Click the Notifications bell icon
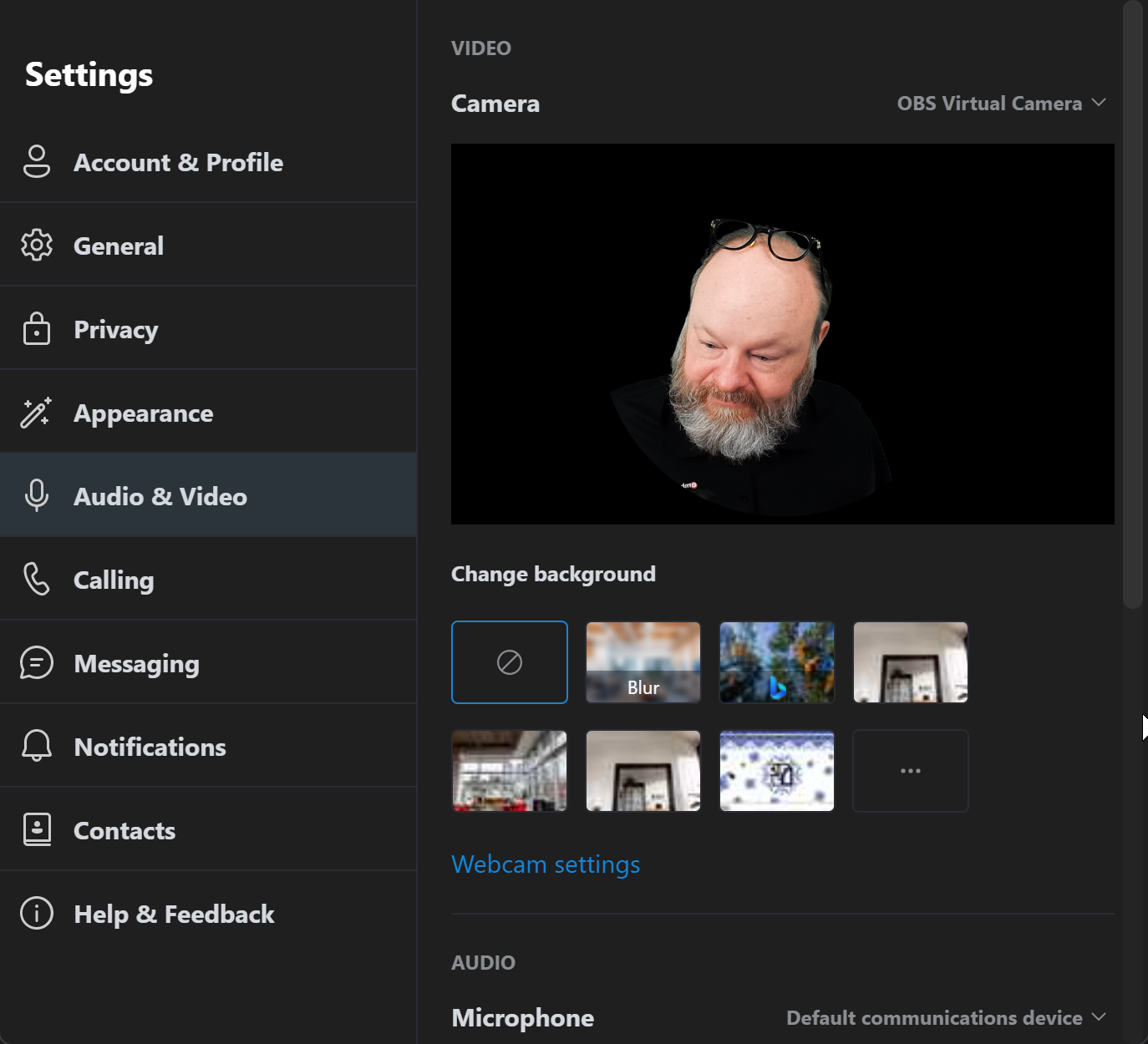The height and width of the screenshot is (1044, 1148). pos(37,746)
